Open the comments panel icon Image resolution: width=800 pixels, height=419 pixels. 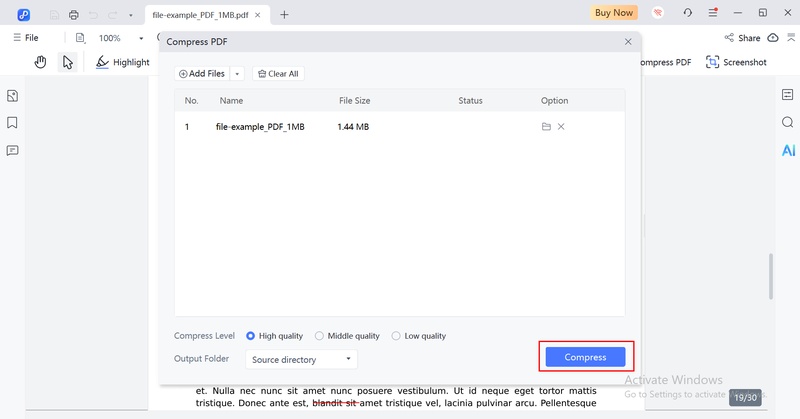click(12, 151)
